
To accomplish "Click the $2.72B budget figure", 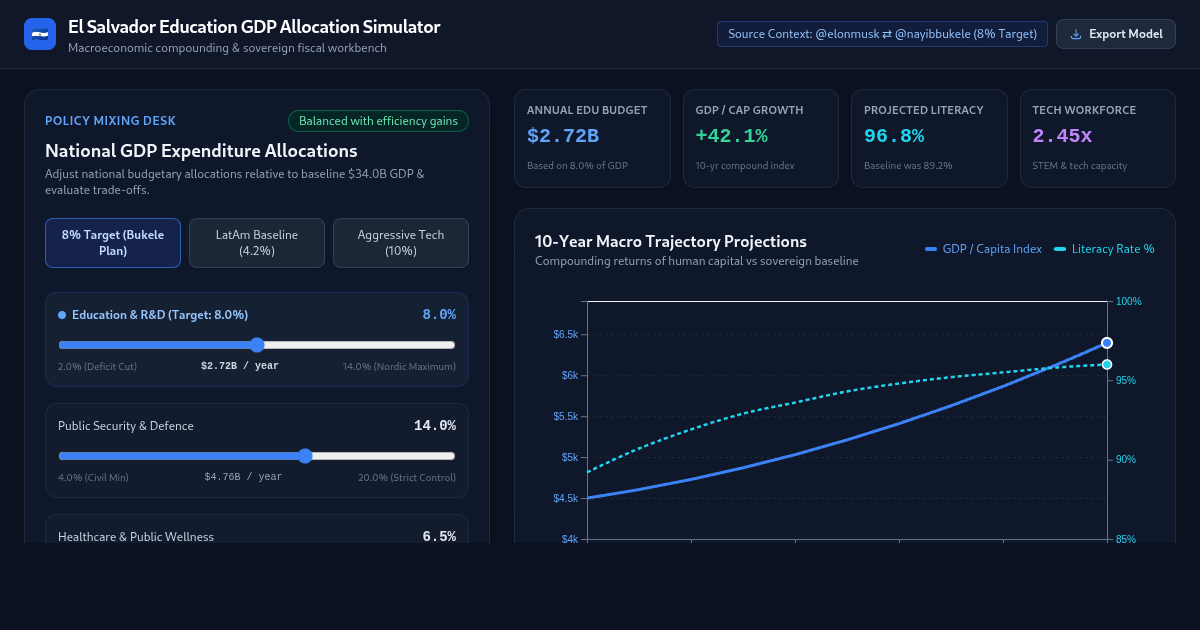I will pyautogui.click(x=563, y=136).
